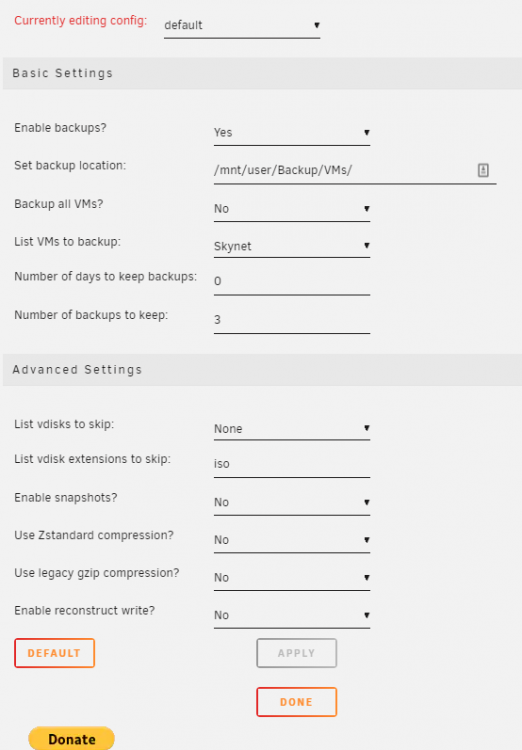This screenshot has height=750, width=522.
Task: Click the DEFAULT button
Action: tap(55, 653)
